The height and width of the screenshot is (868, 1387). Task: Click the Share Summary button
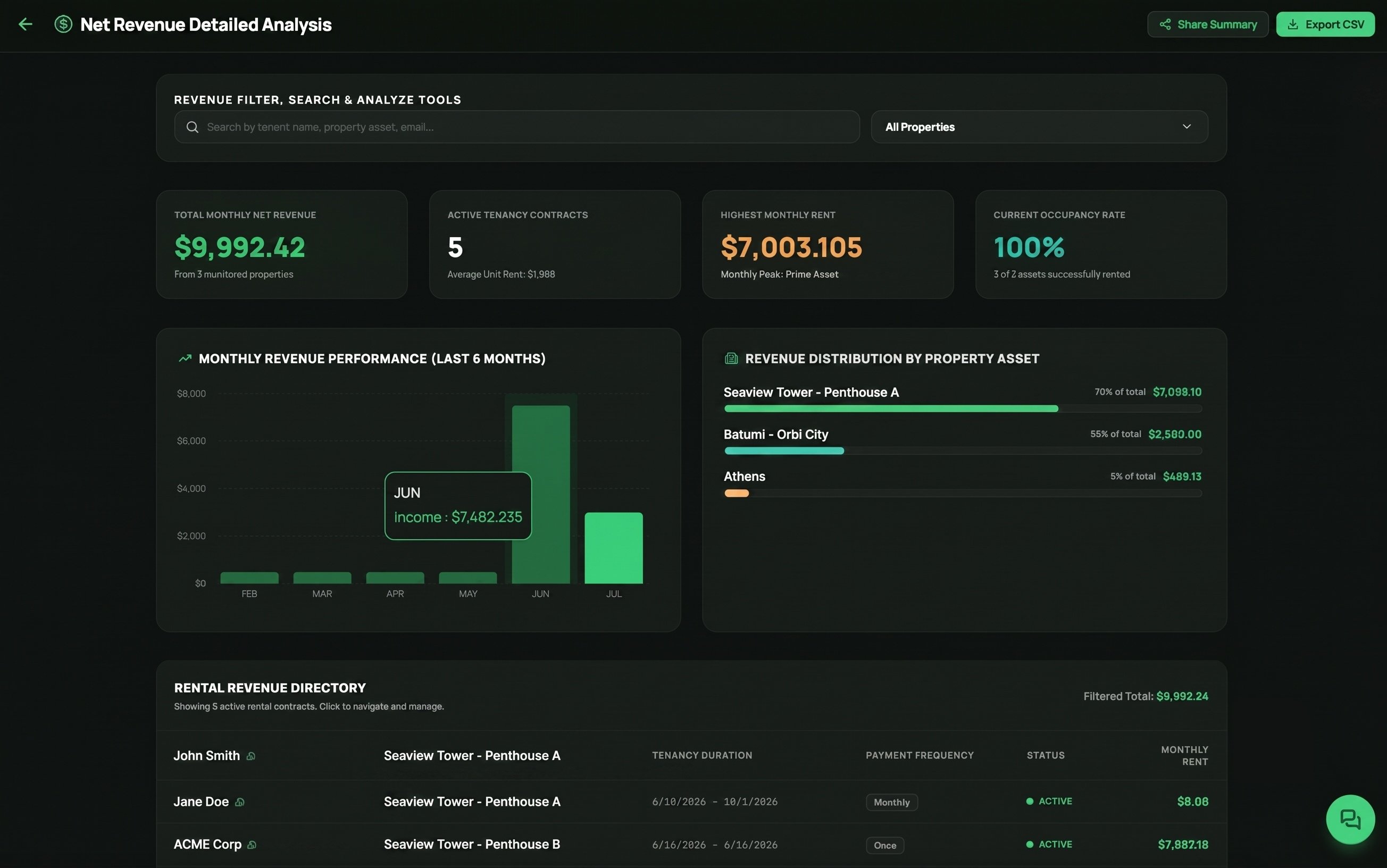pos(1207,24)
